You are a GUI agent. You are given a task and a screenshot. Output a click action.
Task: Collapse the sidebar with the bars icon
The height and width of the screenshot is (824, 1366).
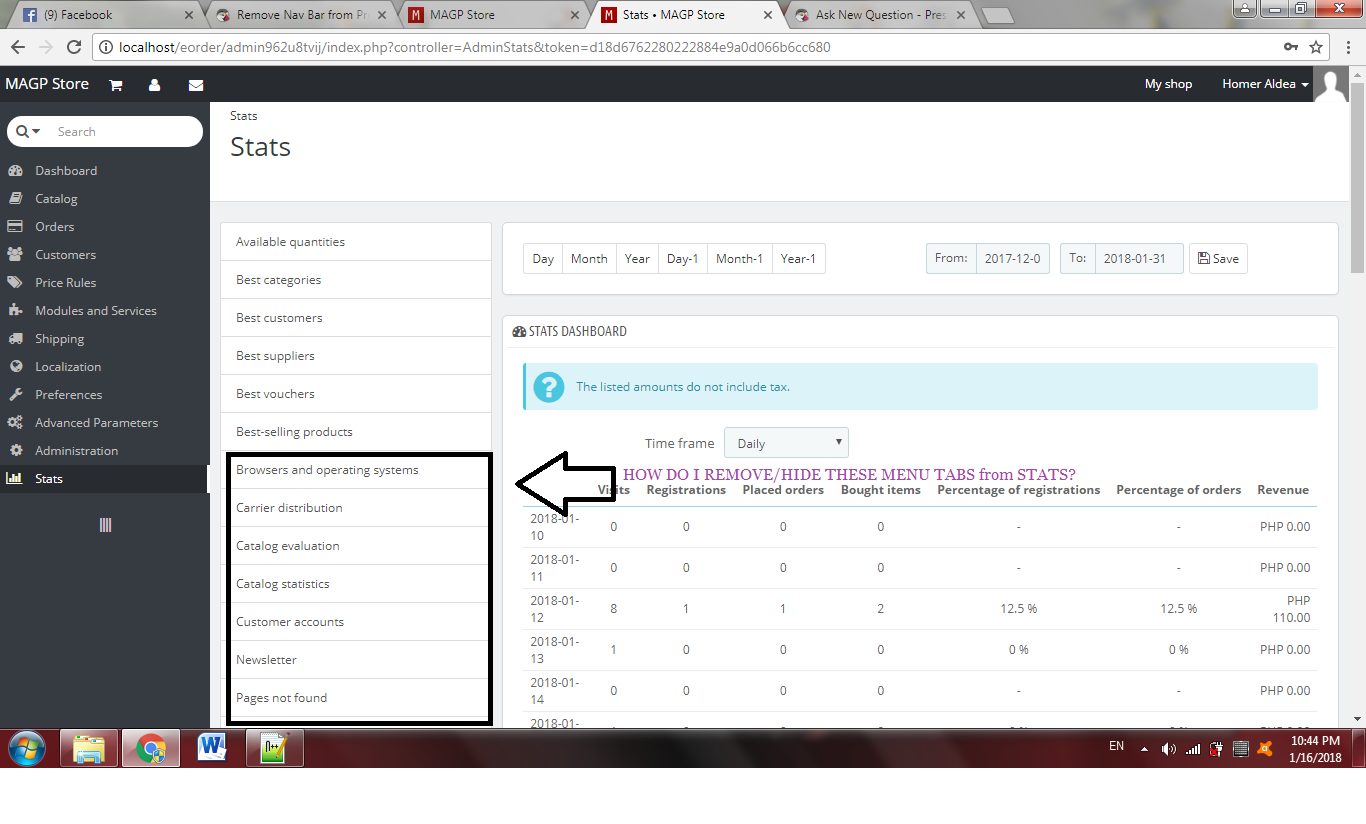[105, 525]
